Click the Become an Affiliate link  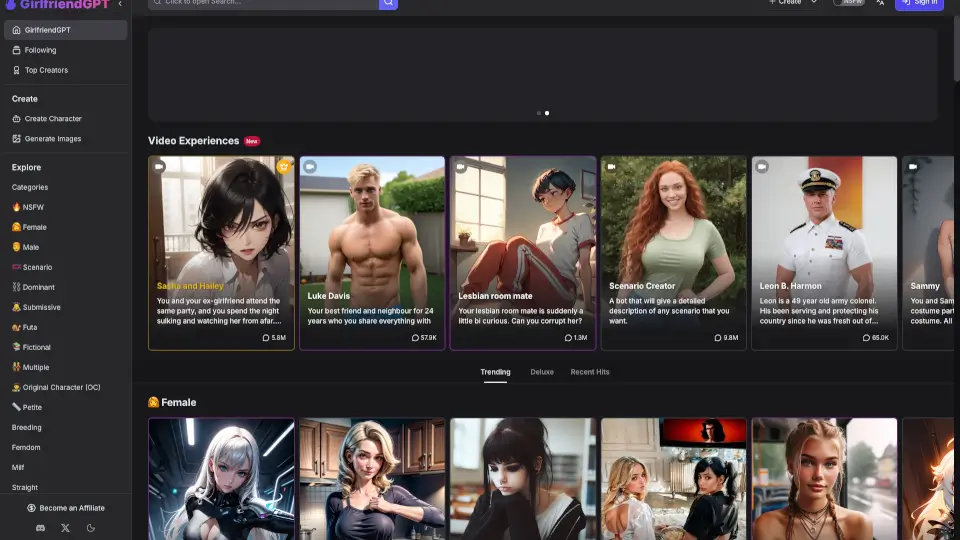pyautogui.click(x=66, y=508)
